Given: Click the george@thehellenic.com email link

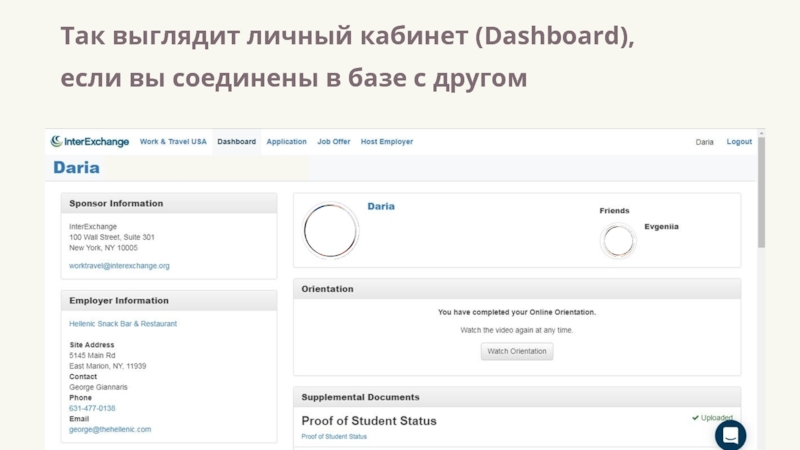Looking at the screenshot, I should [x=110, y=429].
